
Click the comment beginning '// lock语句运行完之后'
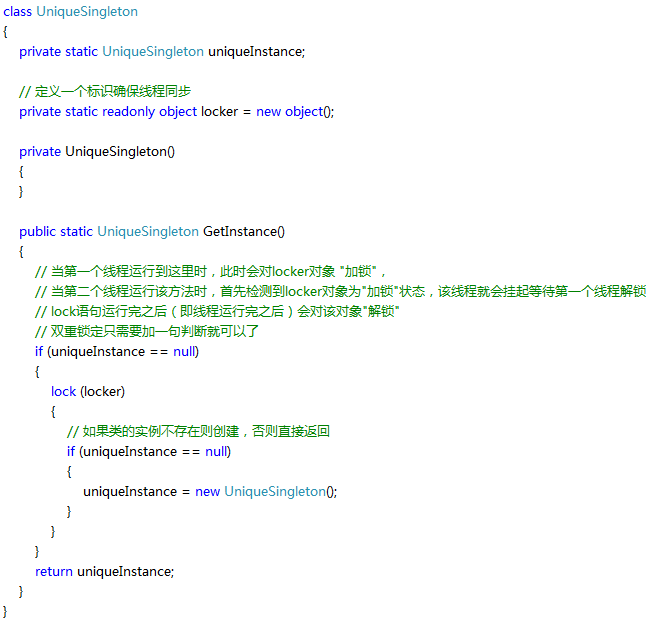coord(217,311)
